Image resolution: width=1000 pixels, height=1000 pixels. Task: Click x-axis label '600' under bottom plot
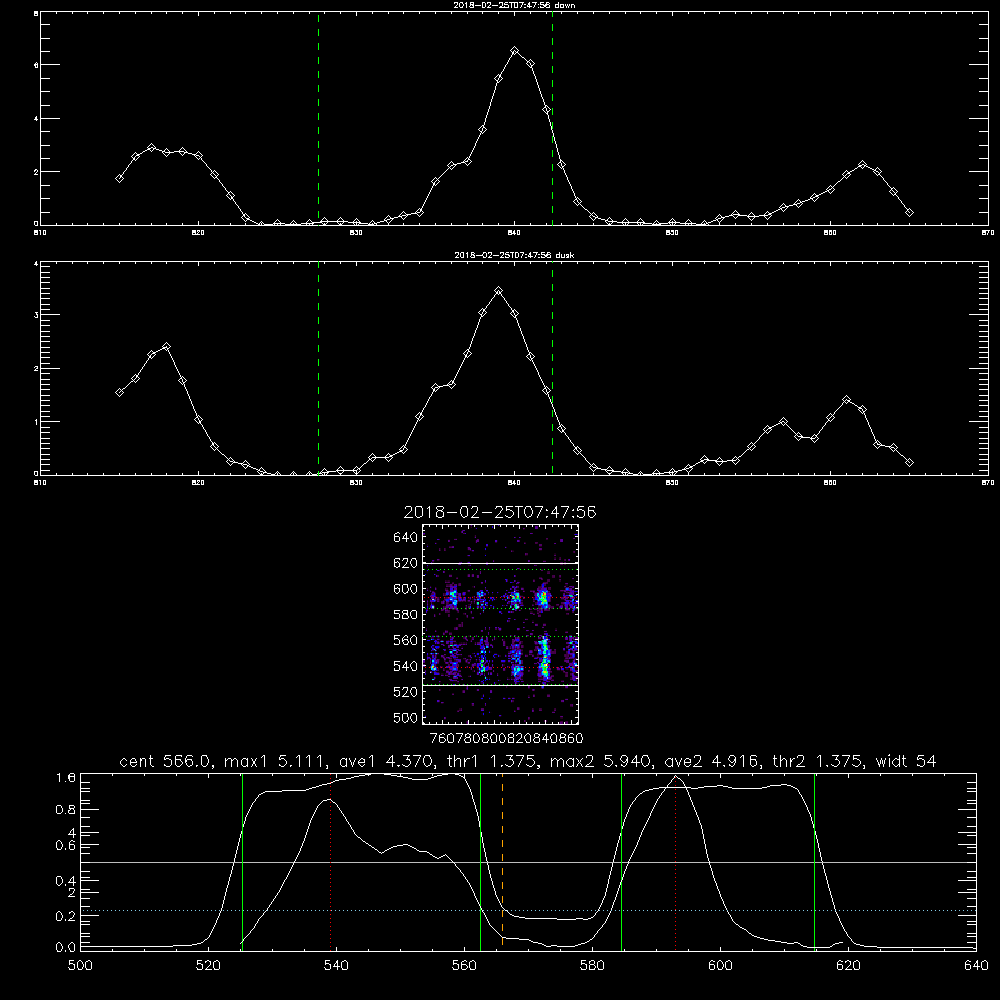[720, 966]
